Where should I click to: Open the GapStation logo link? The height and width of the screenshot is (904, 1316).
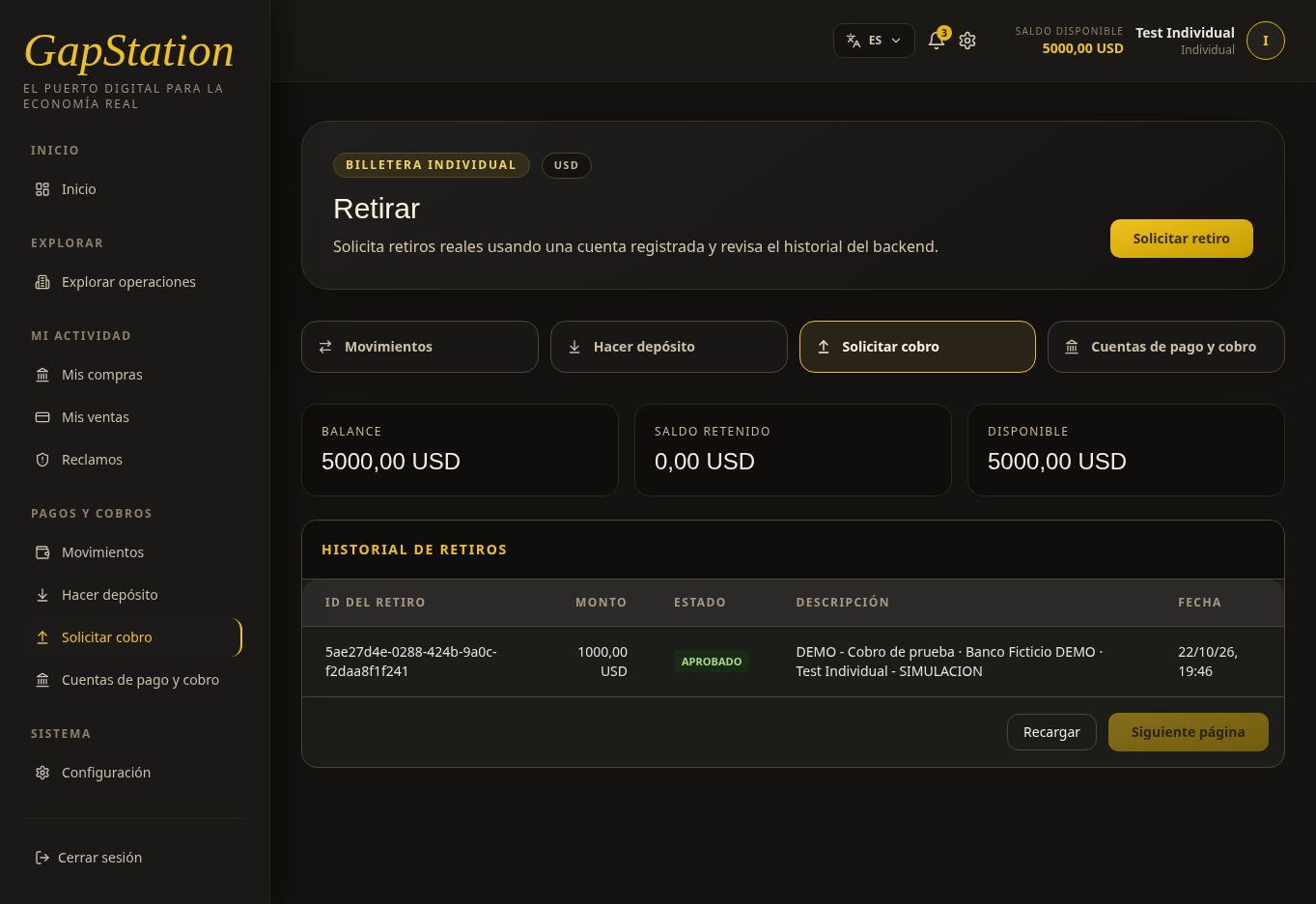(128, 51)
